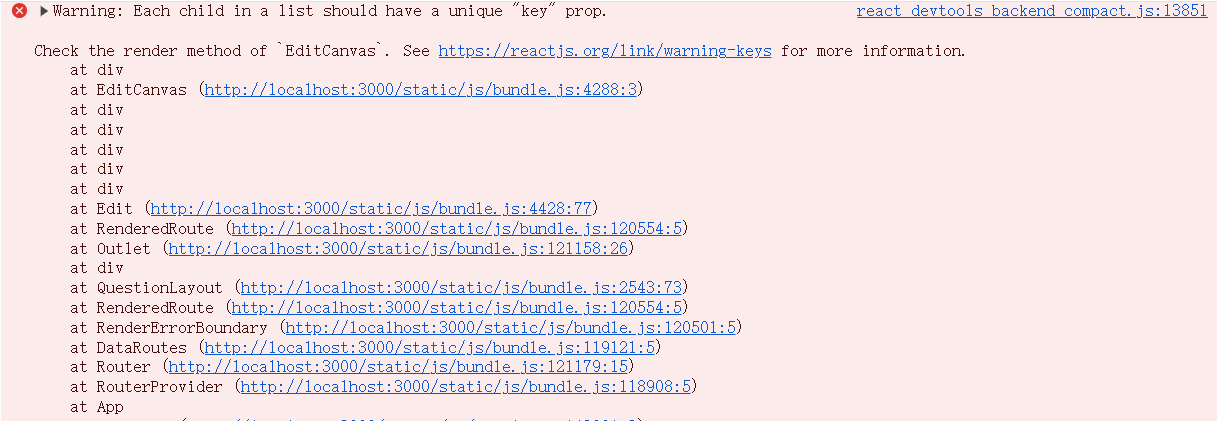Viewport: 1217px width, 421px height.
Task: Open second RenderedRoute link below QuestionLayout
Action: coord(456,308)
